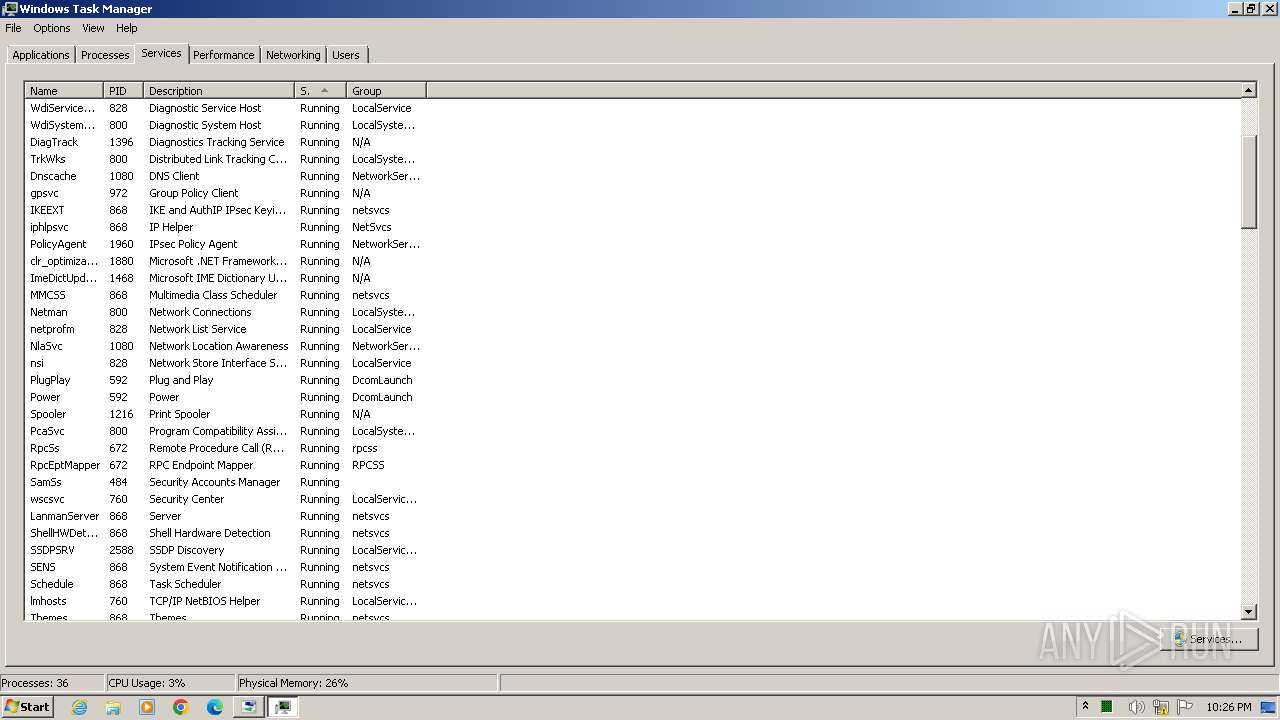Sort by the Status column header
This screenshot has width=1280, height=720.
(x=320, y=90)
